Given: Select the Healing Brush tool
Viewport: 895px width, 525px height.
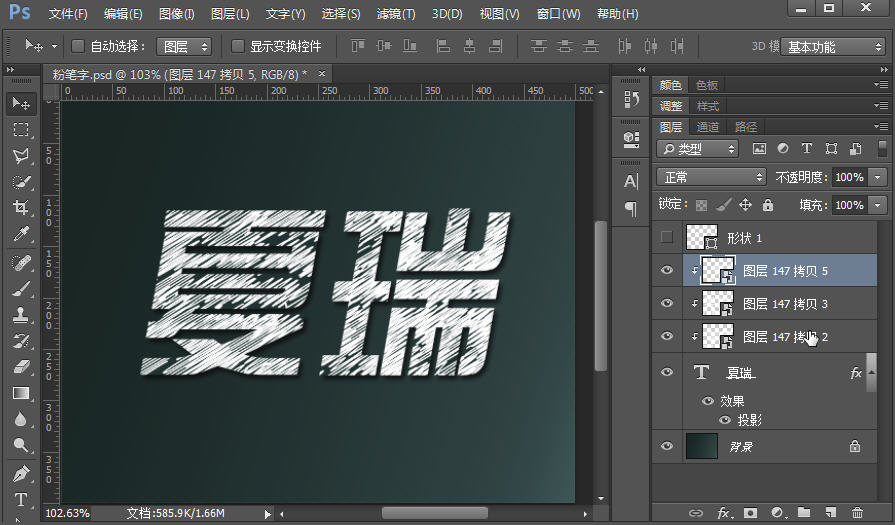Looking at the screenshot, I should 21,263.
